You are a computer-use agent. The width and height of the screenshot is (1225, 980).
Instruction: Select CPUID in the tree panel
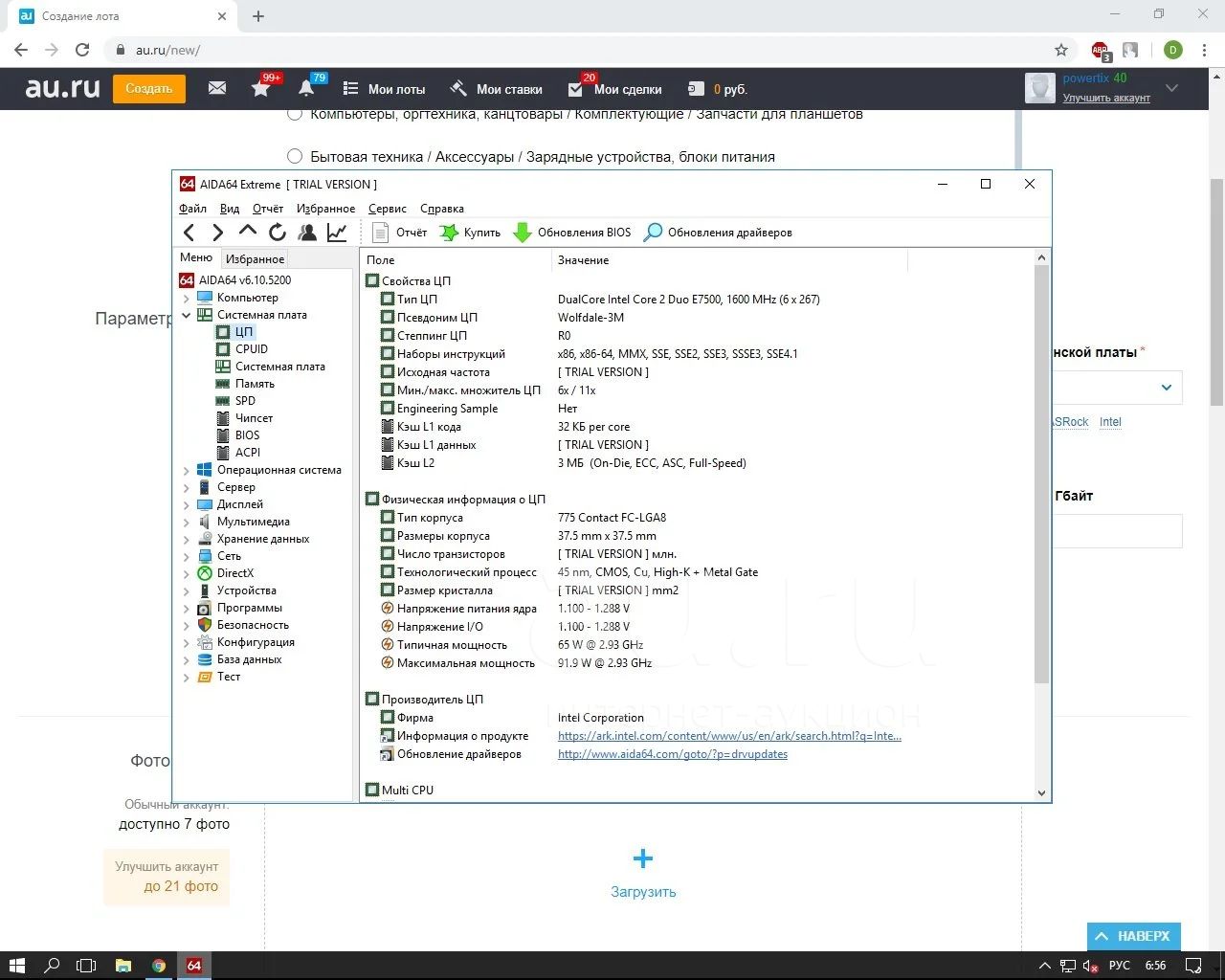tap(252, 349)
